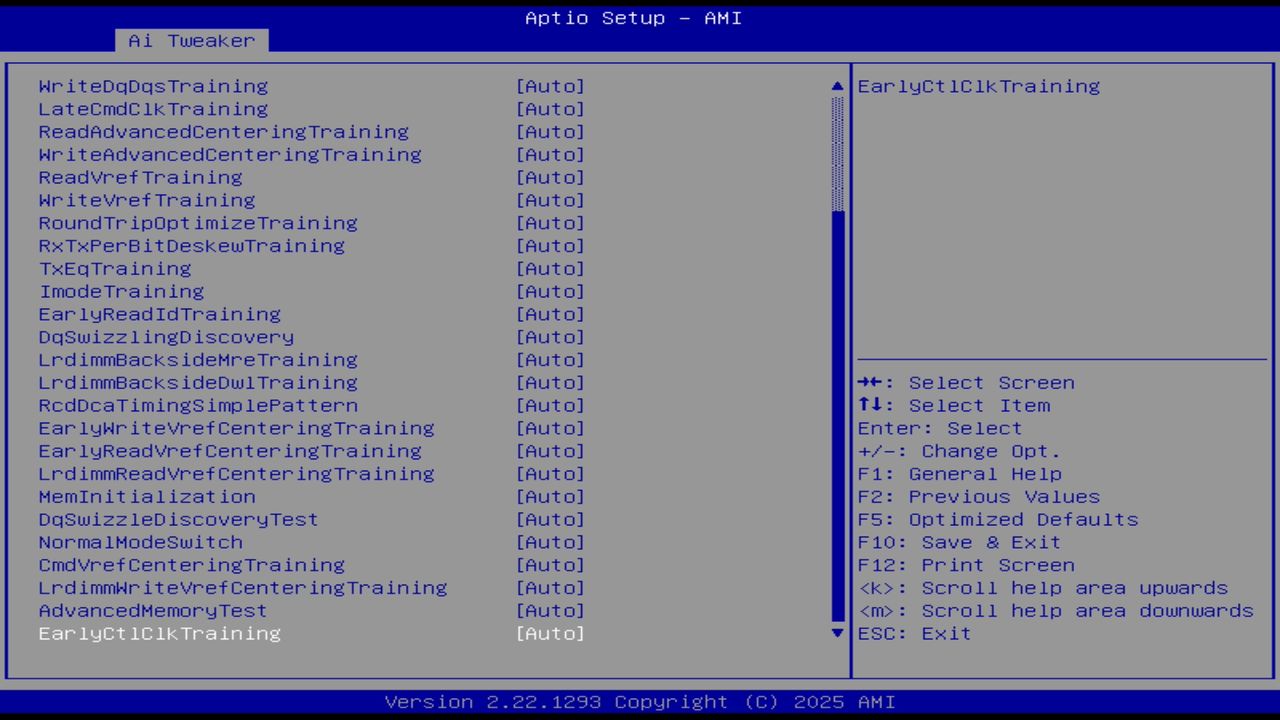Select the LrdimmBacksideMreTraining entry
Image resolution: width=1280 pixels, height=720 pixels.
point(198,359)
